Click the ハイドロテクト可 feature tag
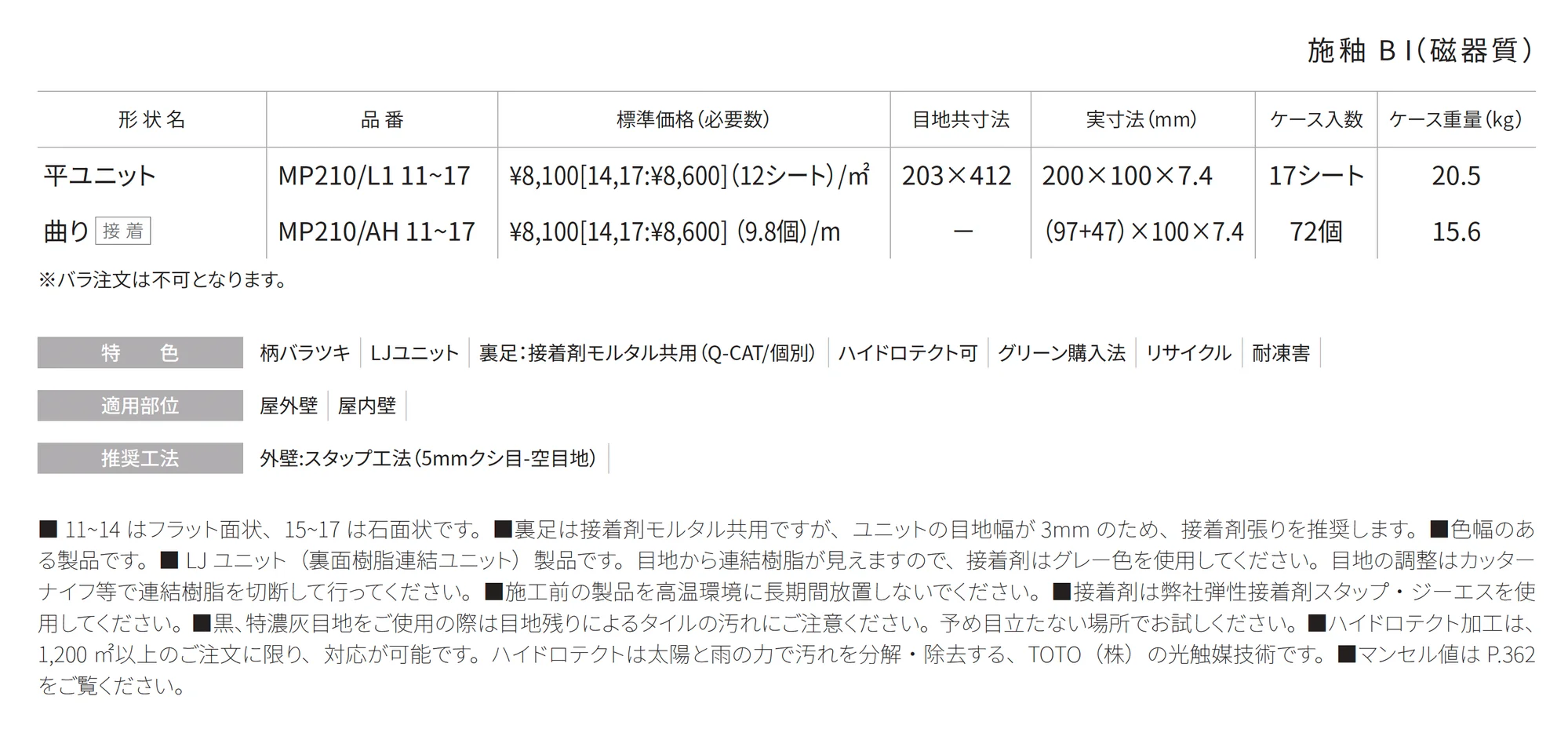 [x=908, y=353]
